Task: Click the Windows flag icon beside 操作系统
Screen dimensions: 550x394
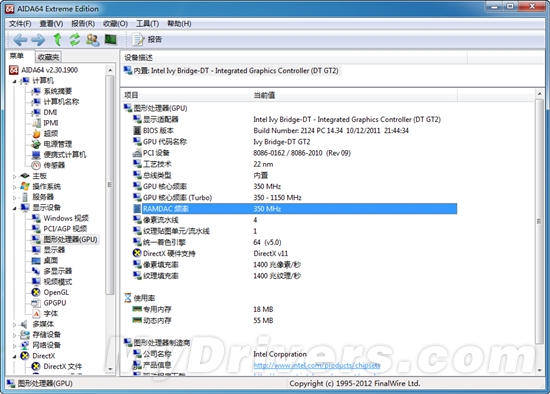Action: (25, 186)
